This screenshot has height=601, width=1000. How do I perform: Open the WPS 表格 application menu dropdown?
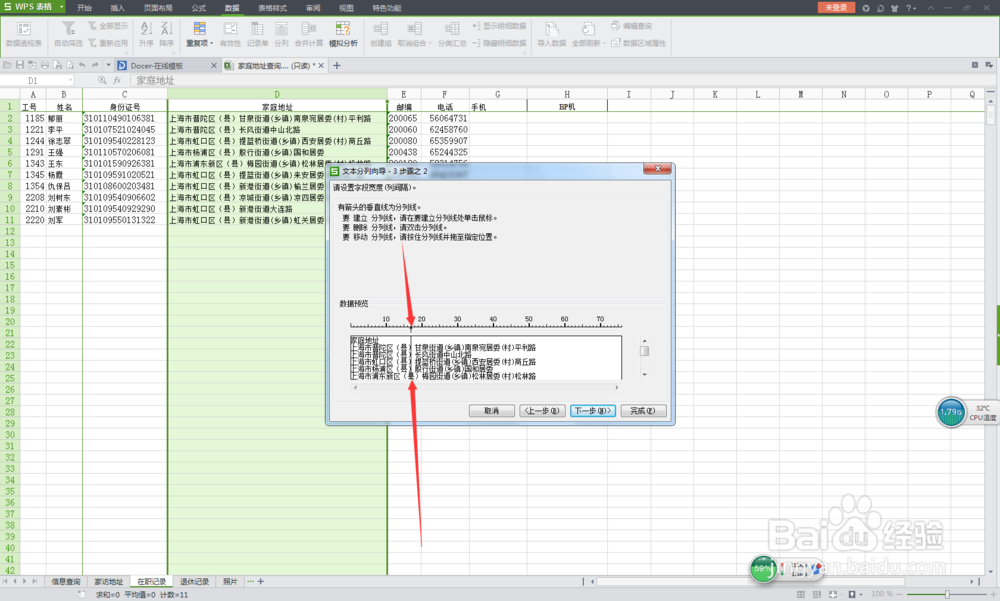[62, 6]
